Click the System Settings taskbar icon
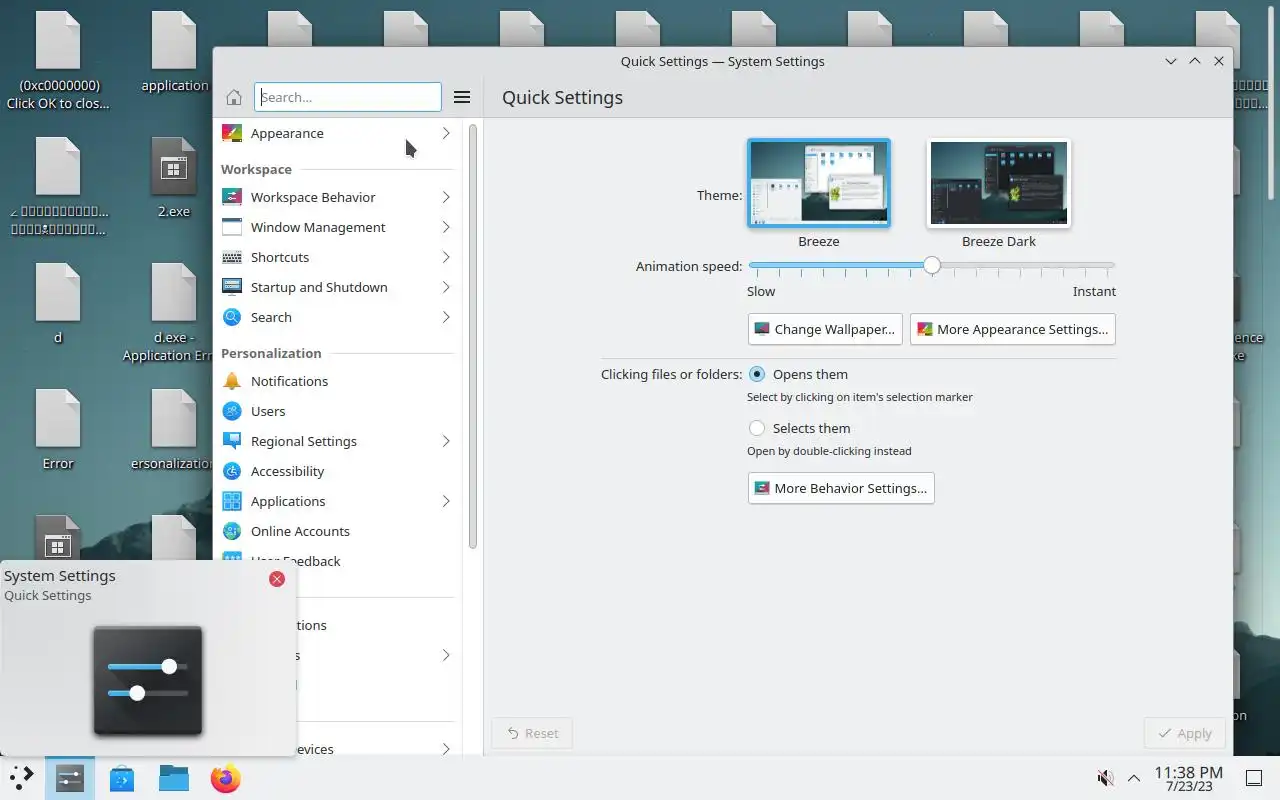Screen dimensions: 1280x800 click(70, 778)
